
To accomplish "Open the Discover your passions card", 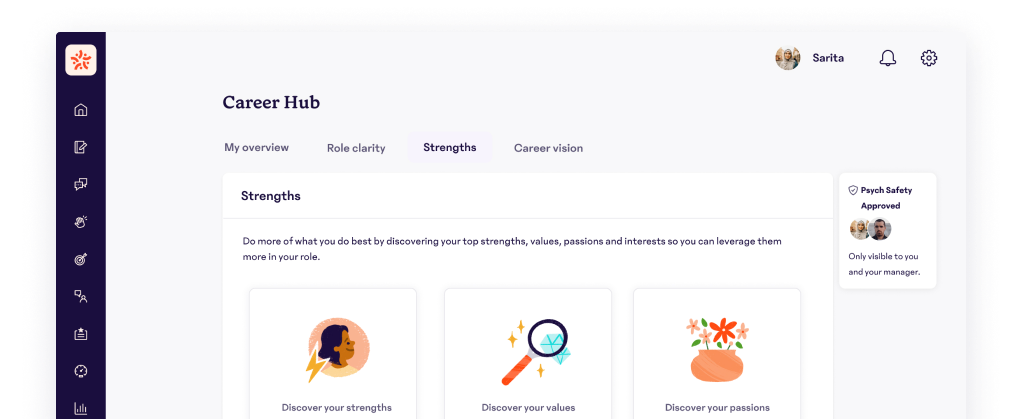I will click(717, 354).
